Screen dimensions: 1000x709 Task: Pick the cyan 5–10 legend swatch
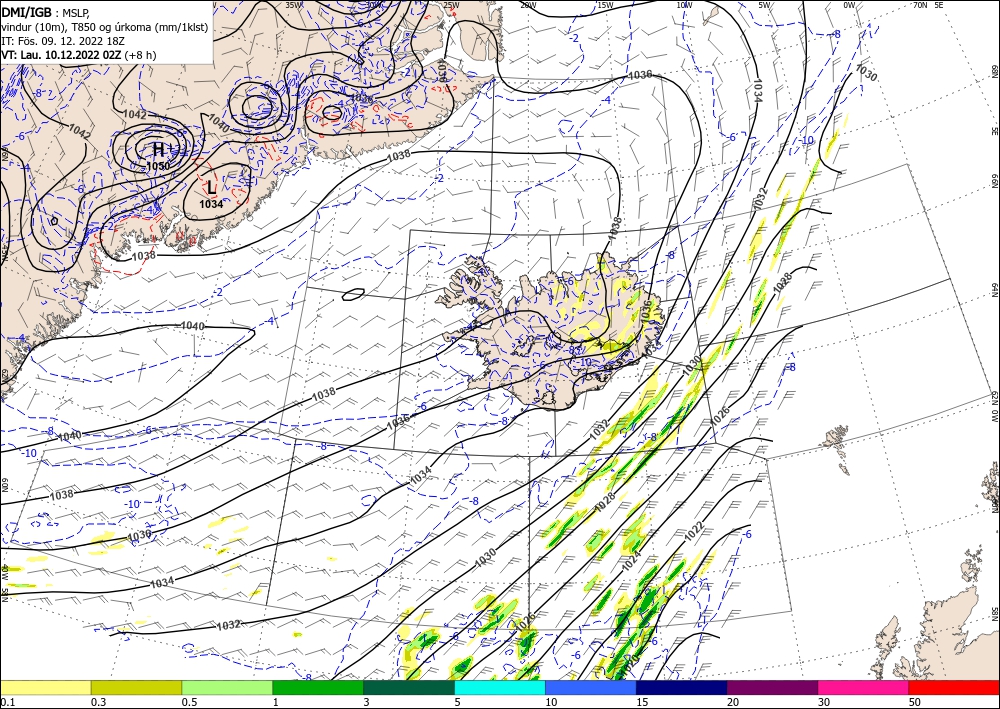tap(499, 687)
